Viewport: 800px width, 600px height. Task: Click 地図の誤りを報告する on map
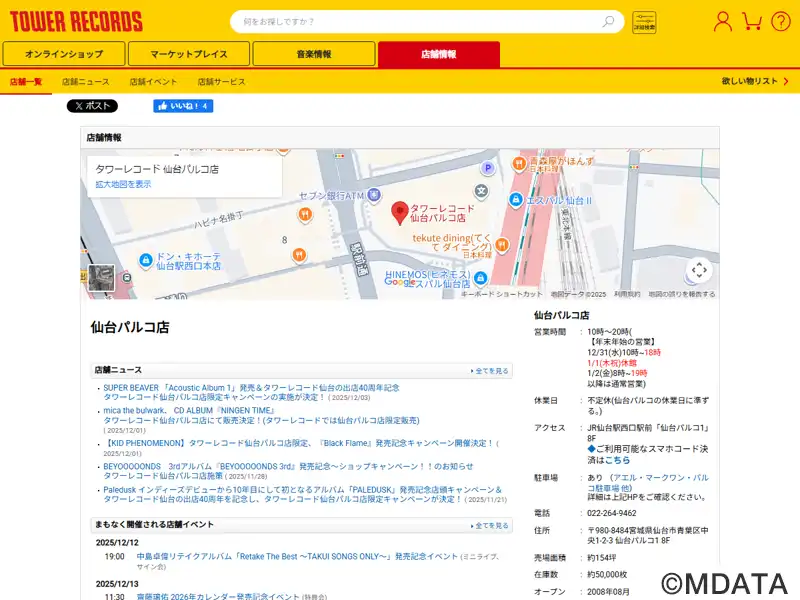pos(682,294)
